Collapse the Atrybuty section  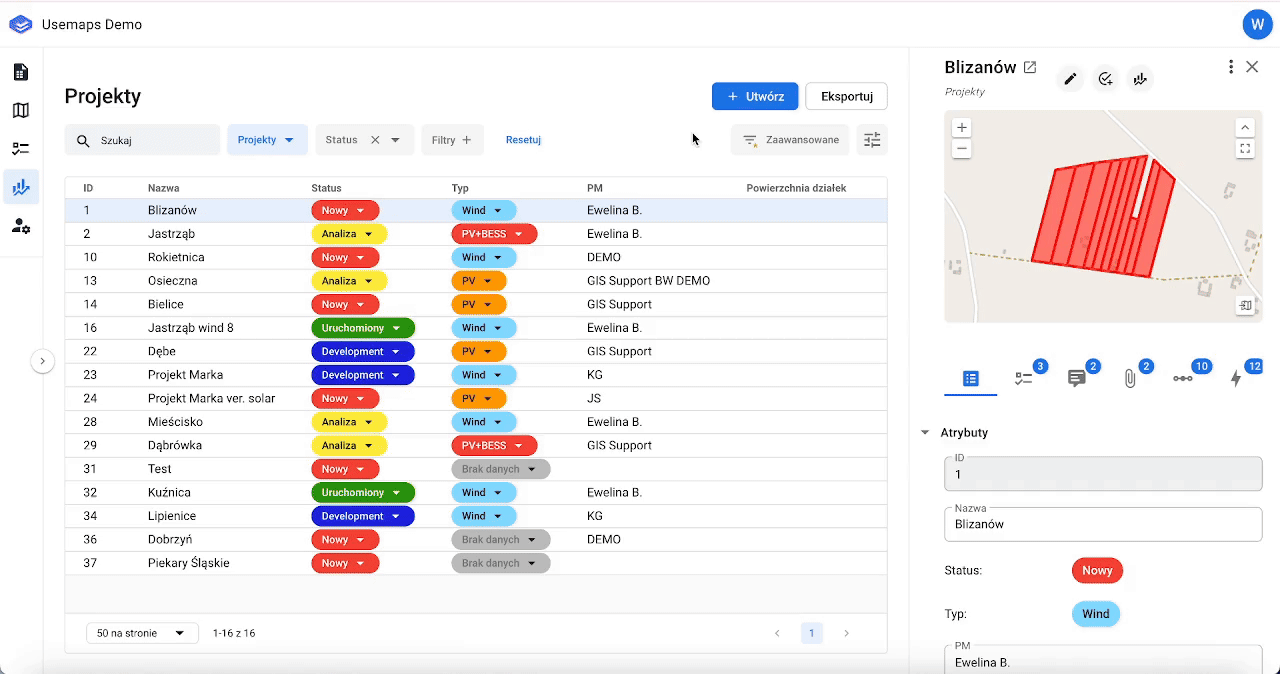point(925,433)
